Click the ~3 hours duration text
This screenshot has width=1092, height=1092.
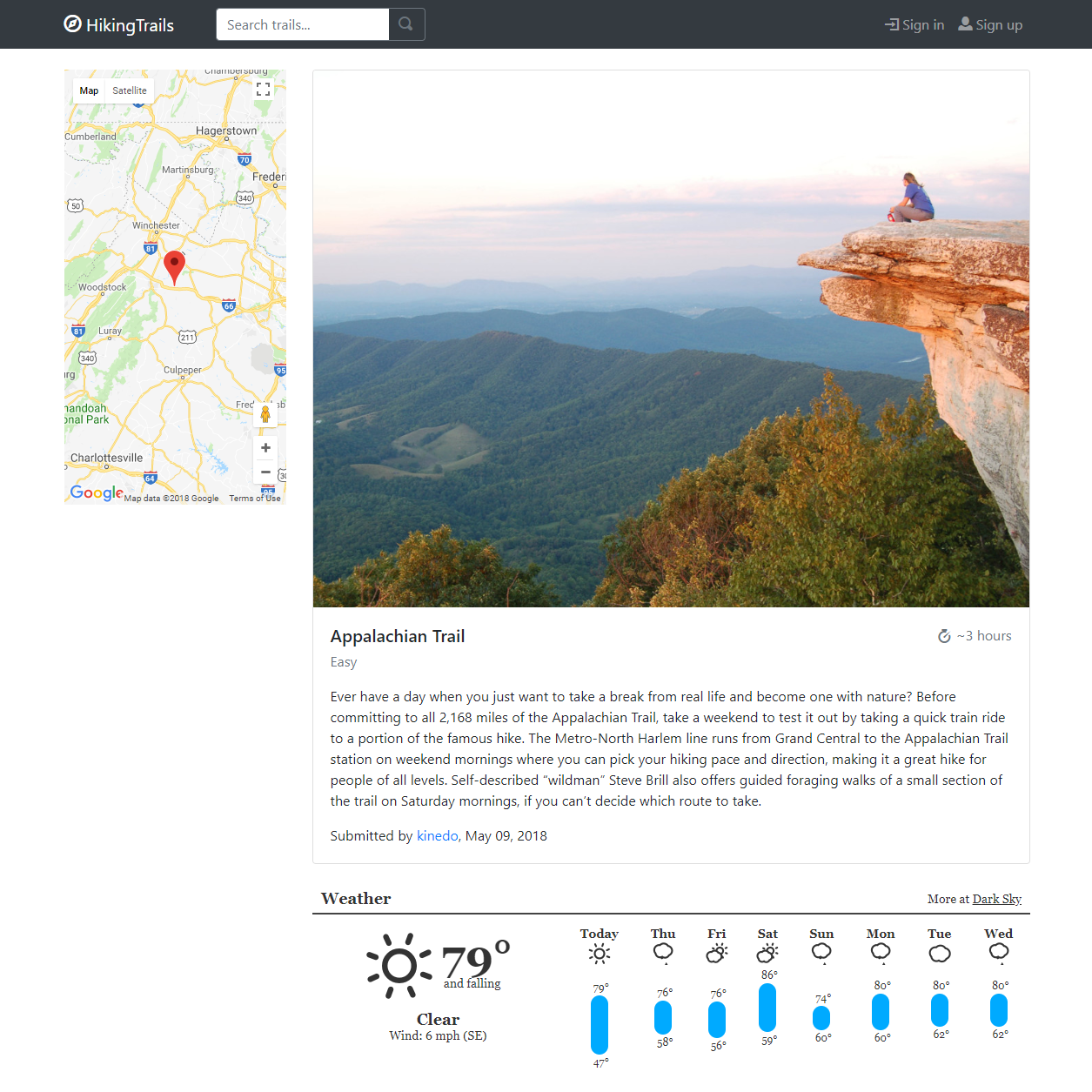coord(984,636)
